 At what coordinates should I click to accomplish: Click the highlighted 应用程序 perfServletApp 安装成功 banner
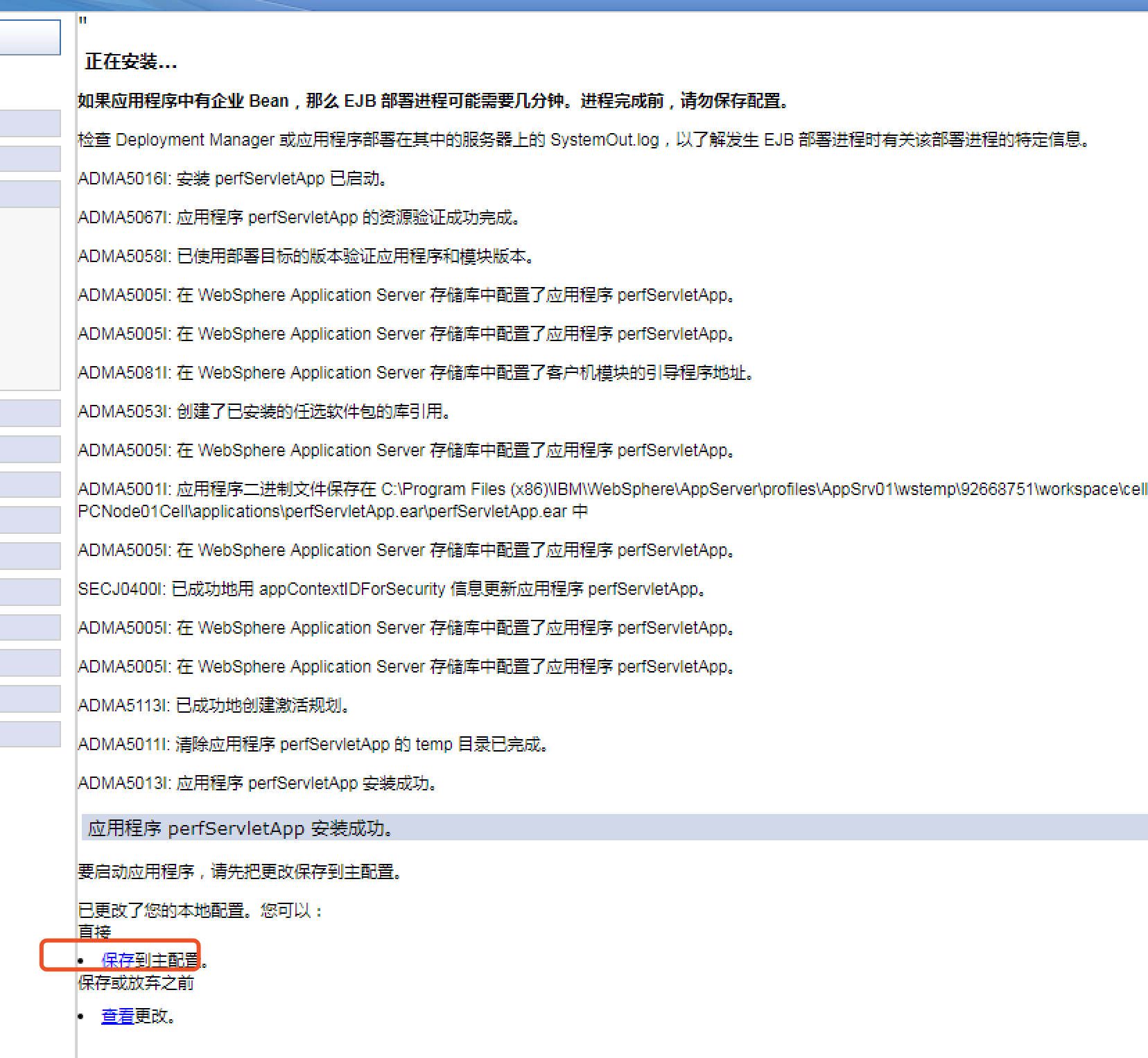615,828
